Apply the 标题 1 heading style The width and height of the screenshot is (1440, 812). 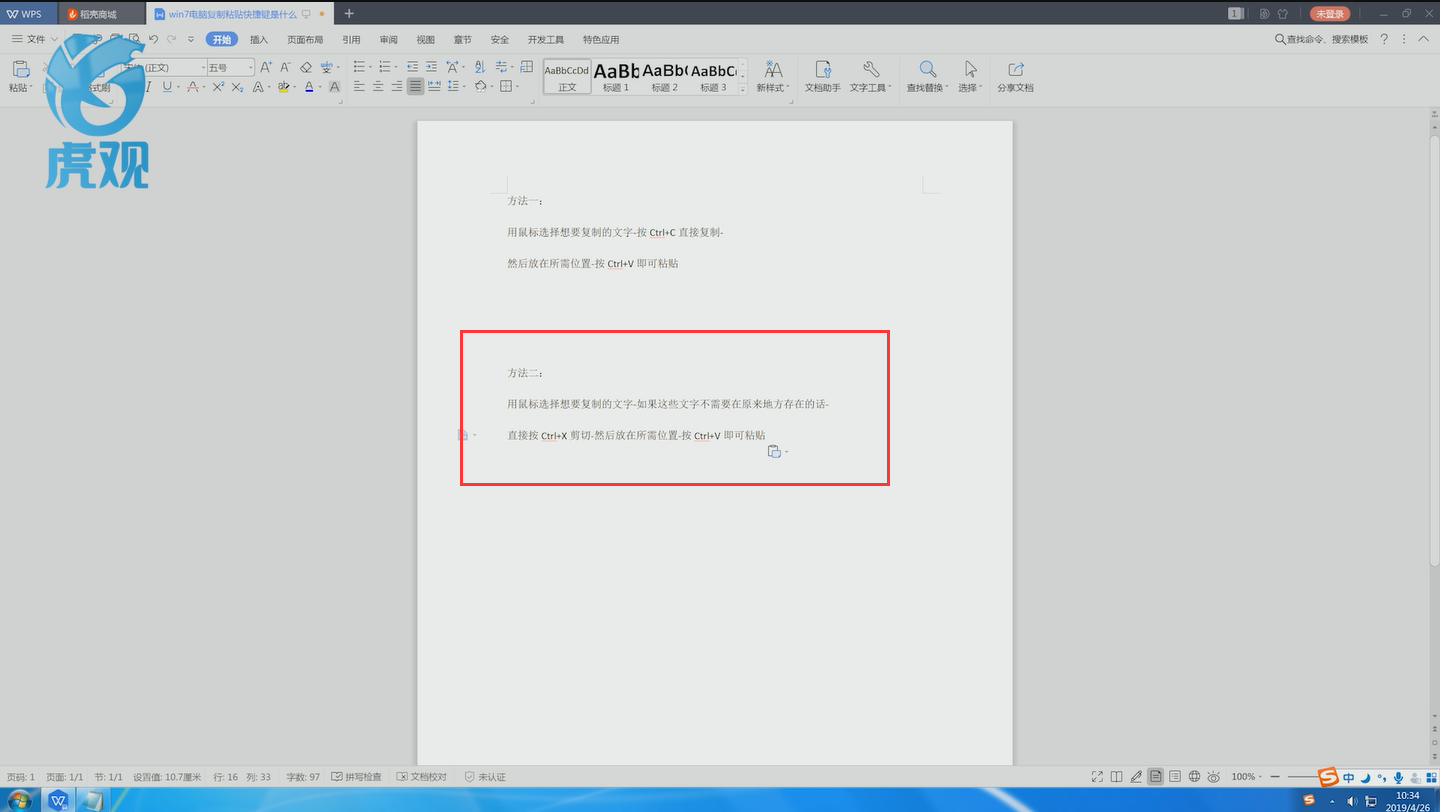click(616, 76)
